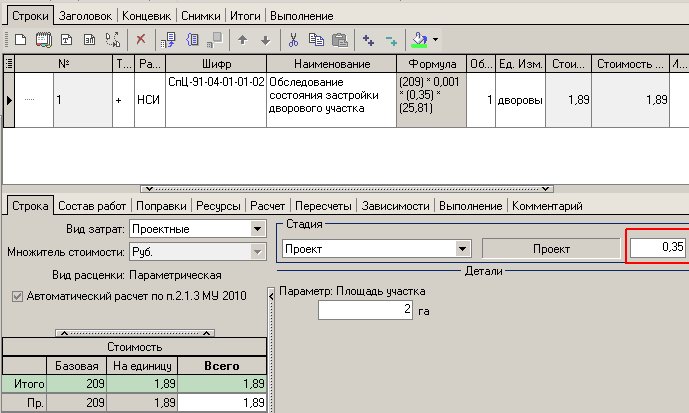Click the Пр. row Всего value 1,89
The width and height of the screenshot is (689, 413).
coord(222,402)
